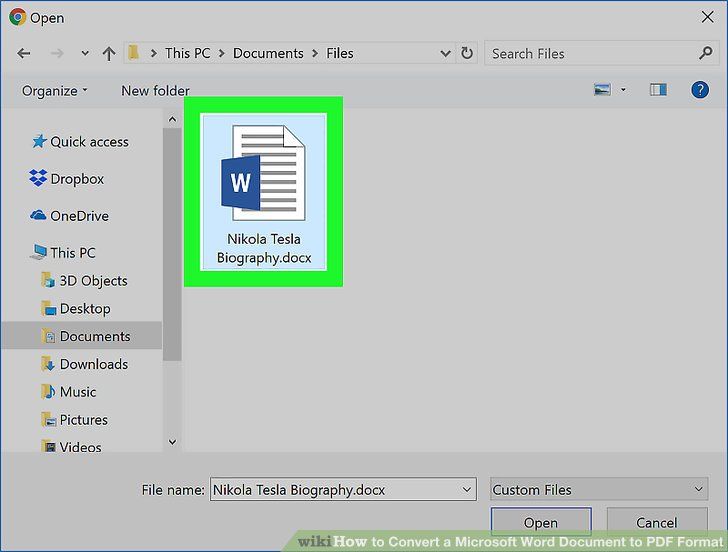
Task: Click the magnifier search icon
Action: (706, 53)
